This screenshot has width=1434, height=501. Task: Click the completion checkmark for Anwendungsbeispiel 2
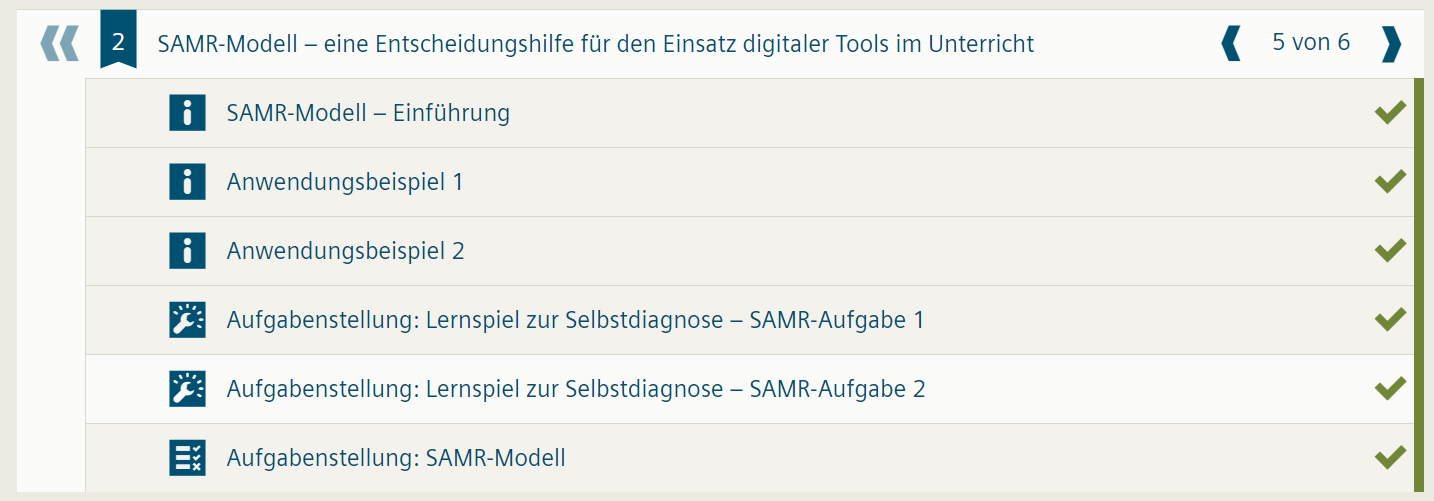pyautogui.click(x=1390, y=251)
